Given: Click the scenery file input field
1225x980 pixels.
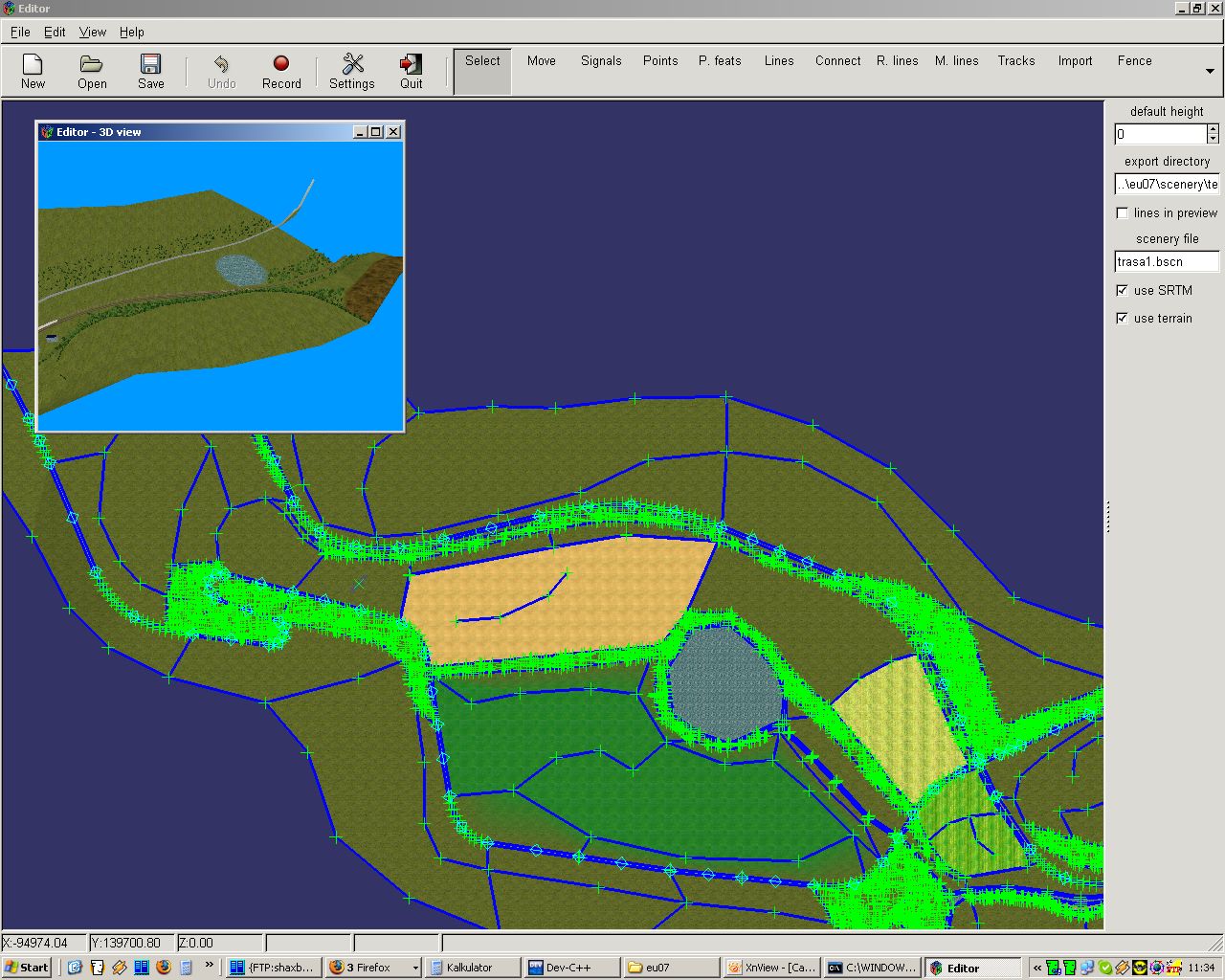Looking at the screenshot, I should click(x=1166, y=261).
